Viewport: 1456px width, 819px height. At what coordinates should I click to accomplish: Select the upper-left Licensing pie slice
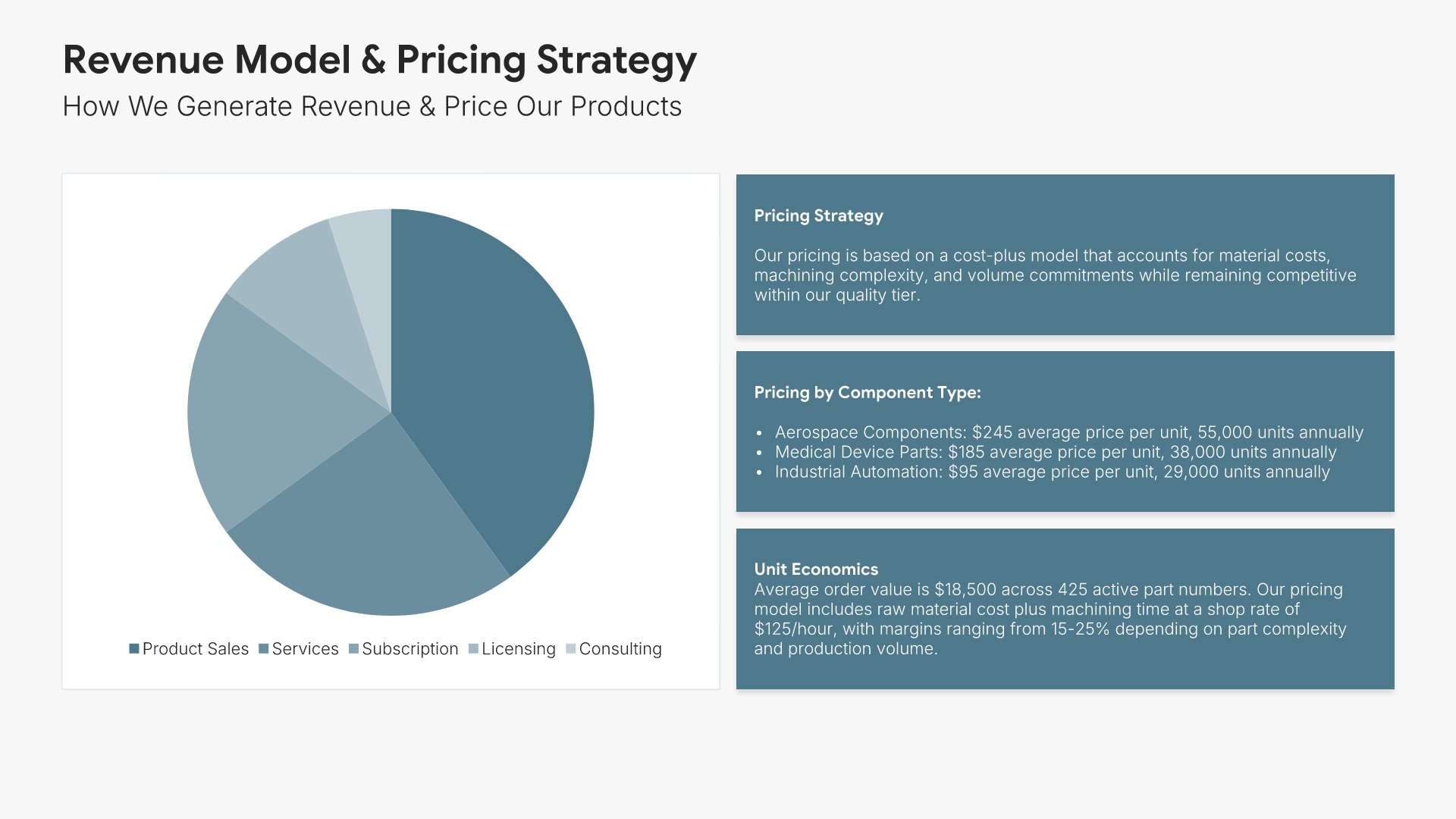303,288
